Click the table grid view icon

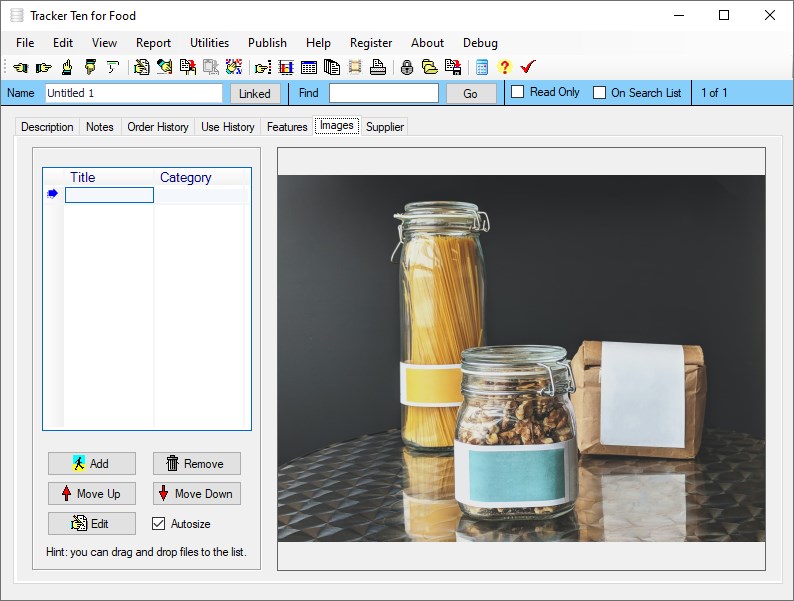309,67
